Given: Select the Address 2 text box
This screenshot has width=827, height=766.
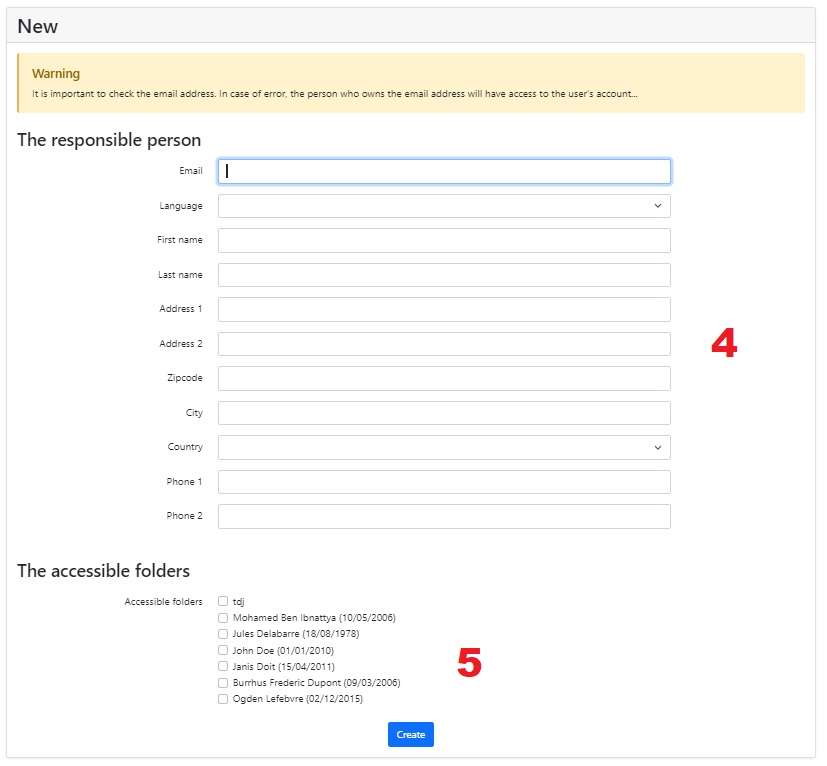Looking at the screenshot, I should [x=444, y=344].
